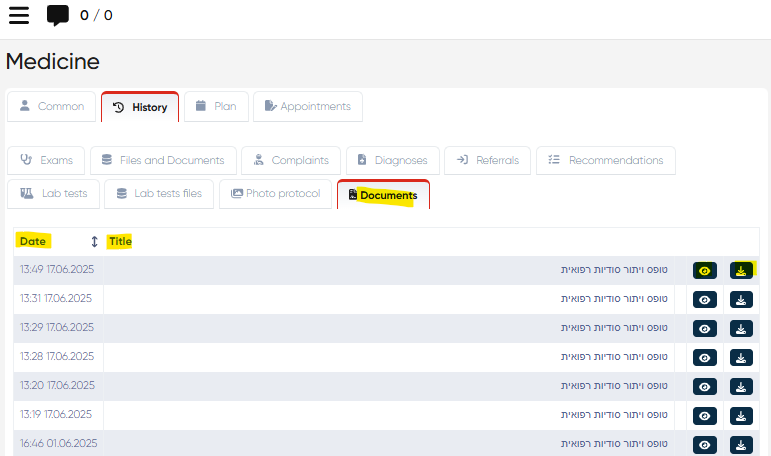The width and height of the screenshot is (771, 456).
Task: Select the Photo protocol tab
Action: click(x=275, y=194)
